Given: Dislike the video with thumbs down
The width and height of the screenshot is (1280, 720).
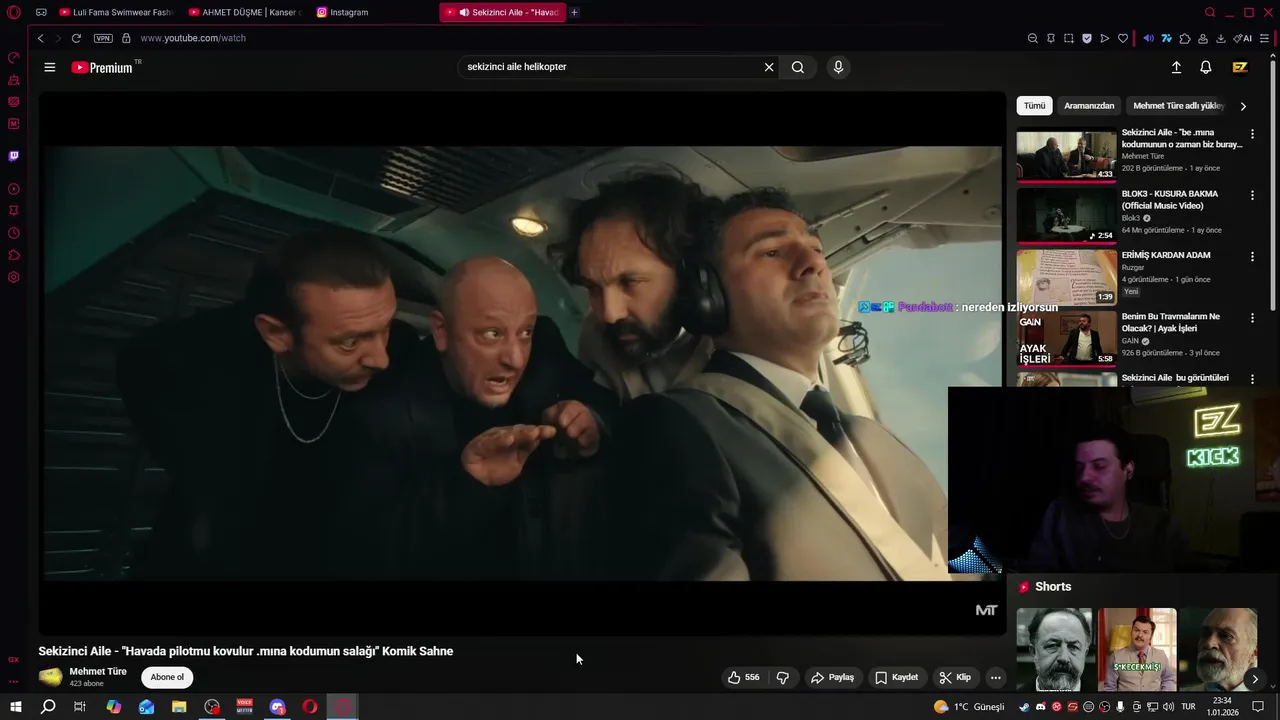Looking at the screenshot, I should click(x=783, y=677).
